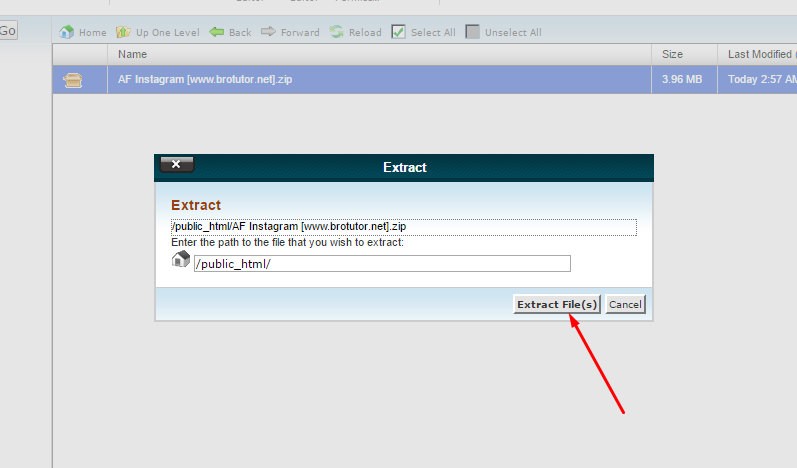Screen dimensions: 797x468
Task: Click the extract path input field
Action: [382, 263]
